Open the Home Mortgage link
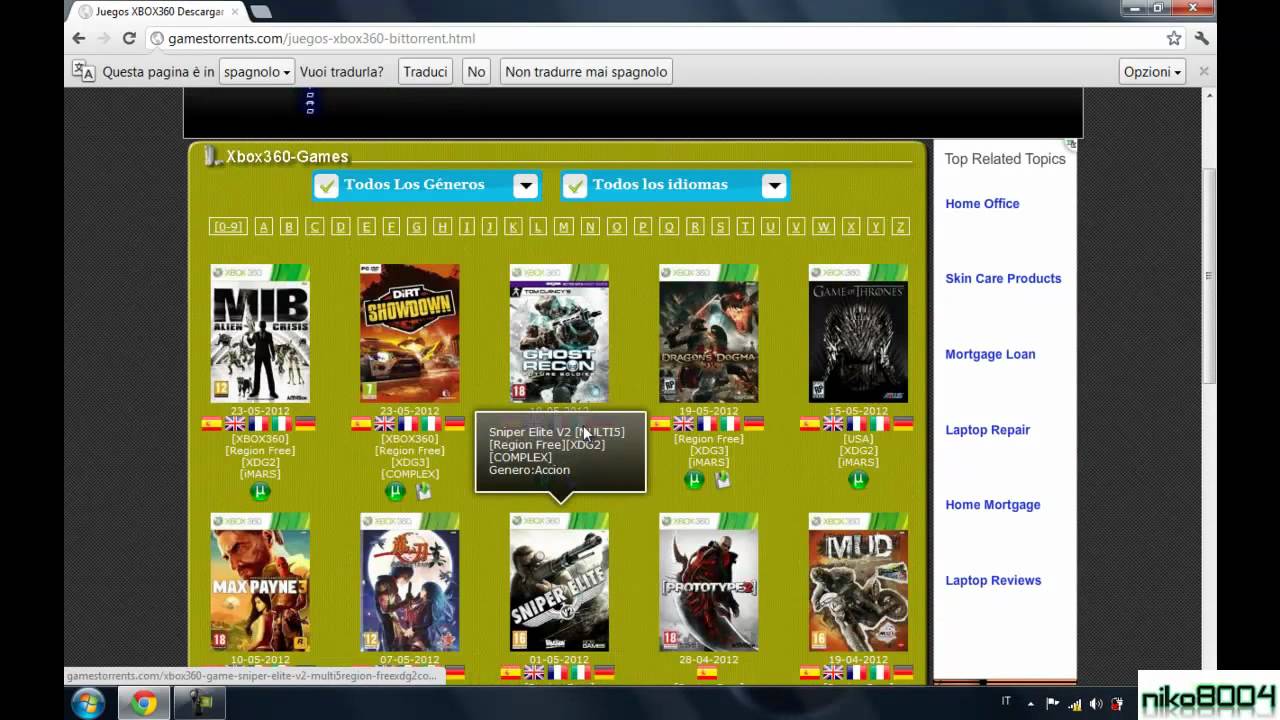The image size is (1280, 720). [993, 505]
